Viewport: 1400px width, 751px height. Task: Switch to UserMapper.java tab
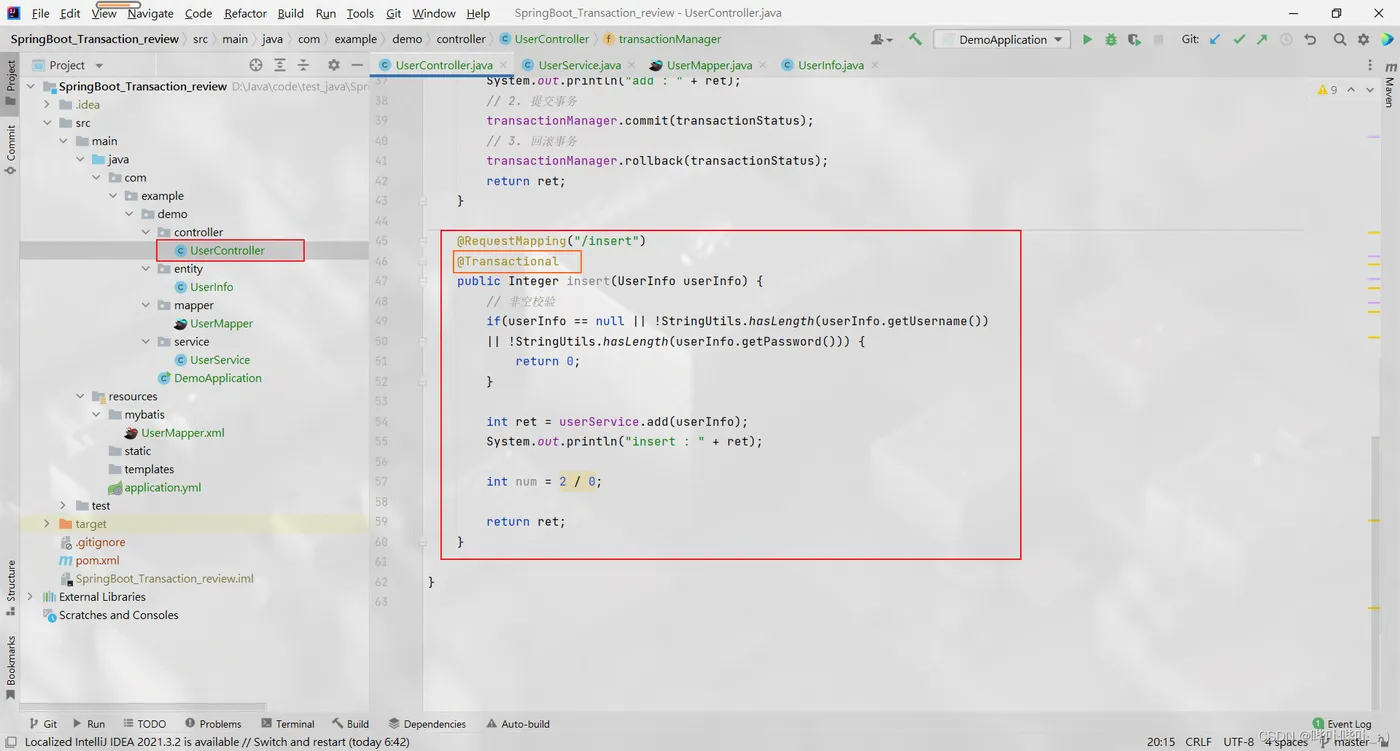pos(709,65)
